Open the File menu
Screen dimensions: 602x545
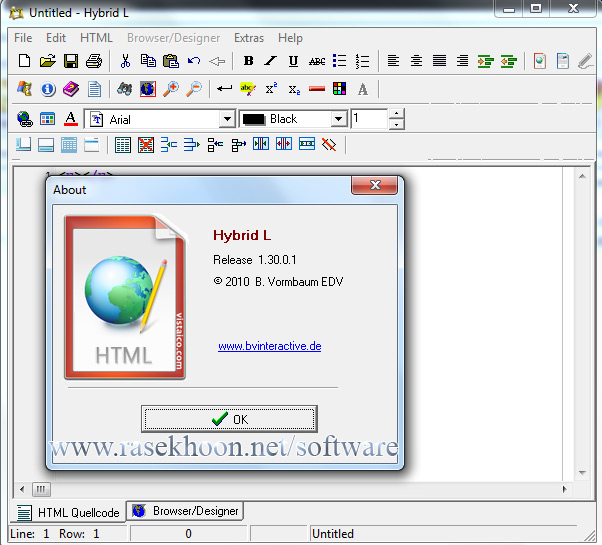click(x=23, y=38)
